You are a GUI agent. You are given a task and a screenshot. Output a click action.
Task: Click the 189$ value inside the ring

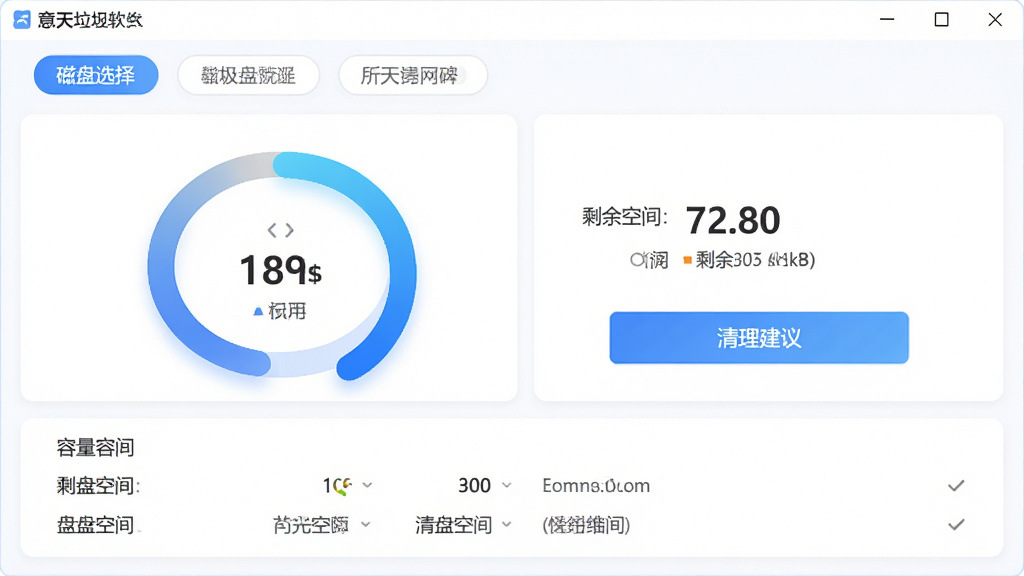click(x=281, y=270)
